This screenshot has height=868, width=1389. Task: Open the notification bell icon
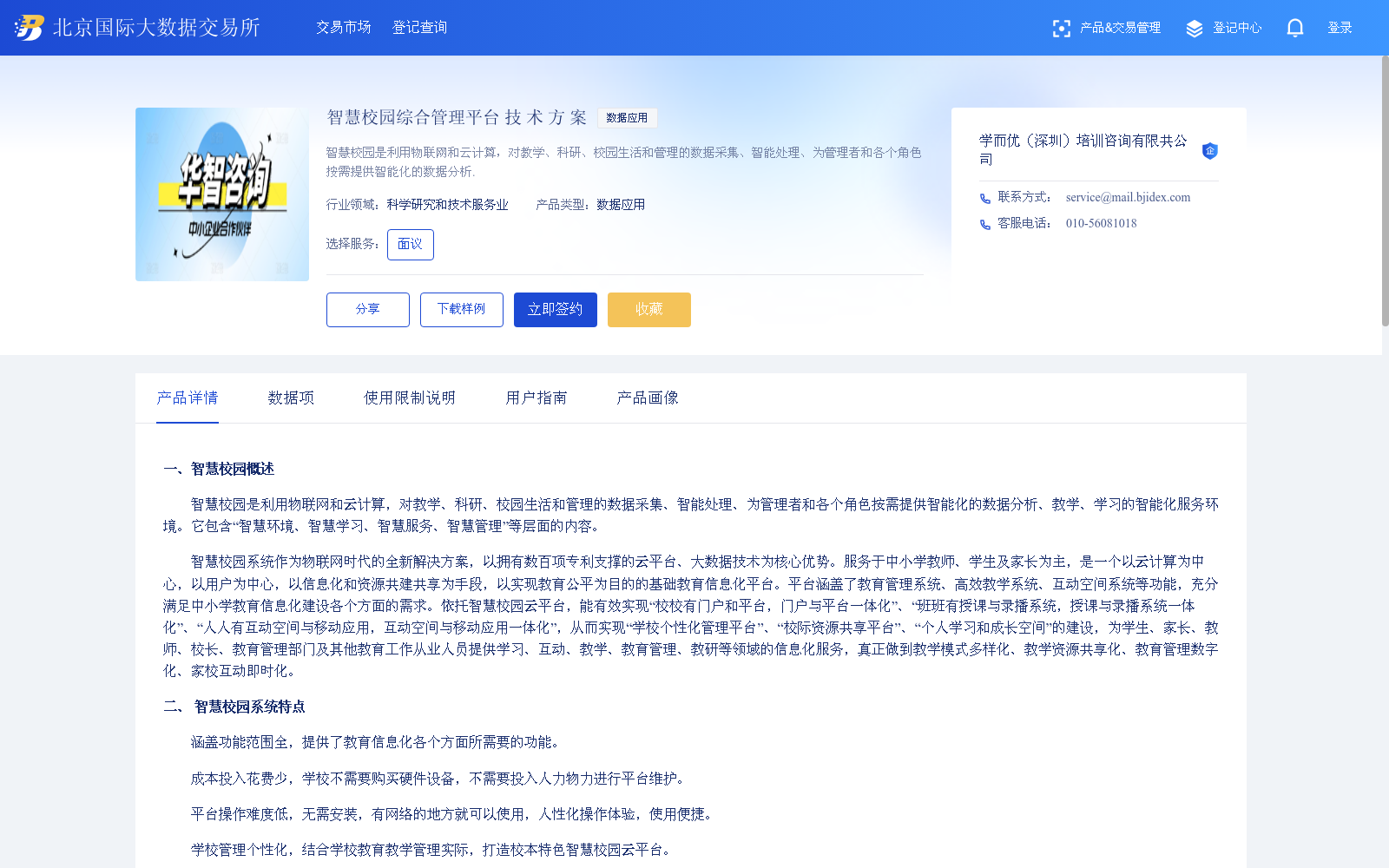pyautogui.click(x=1295, y=28)
